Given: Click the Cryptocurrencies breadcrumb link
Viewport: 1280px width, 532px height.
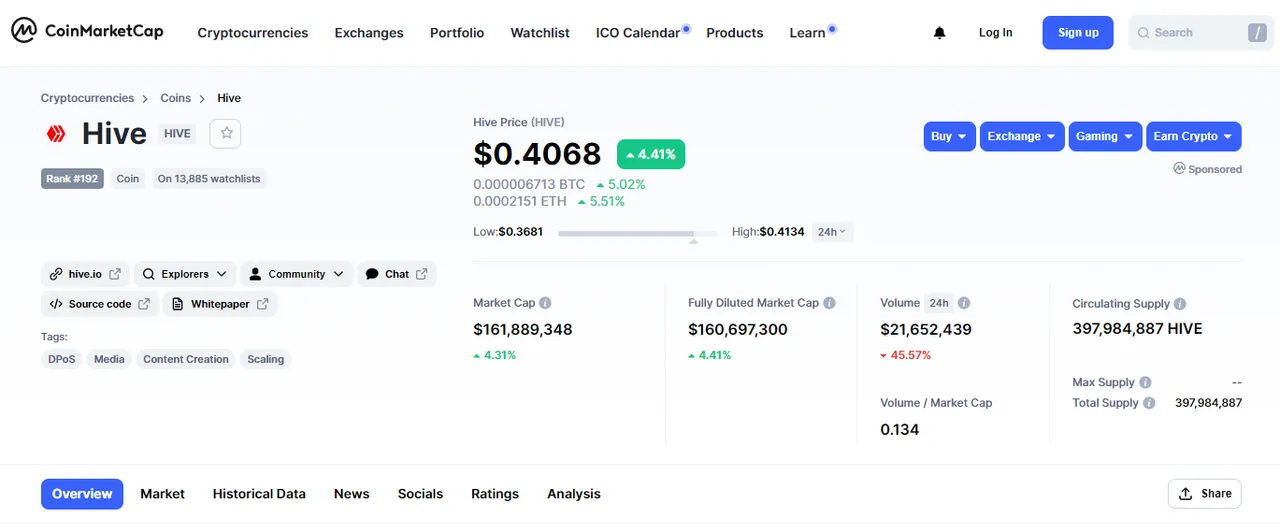Looking at the screenshot, I should 87,98.
